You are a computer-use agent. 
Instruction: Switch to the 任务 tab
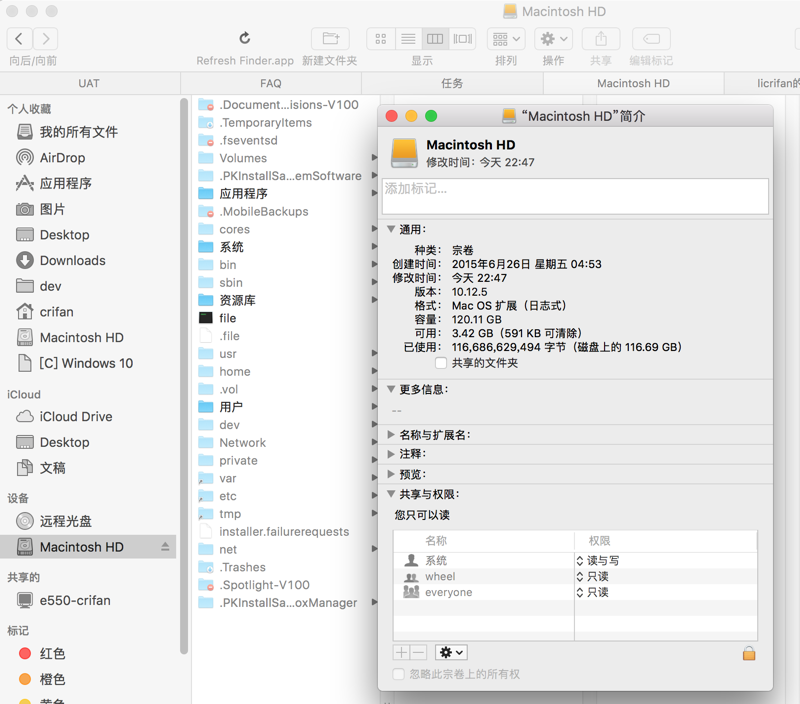(452, 83)
